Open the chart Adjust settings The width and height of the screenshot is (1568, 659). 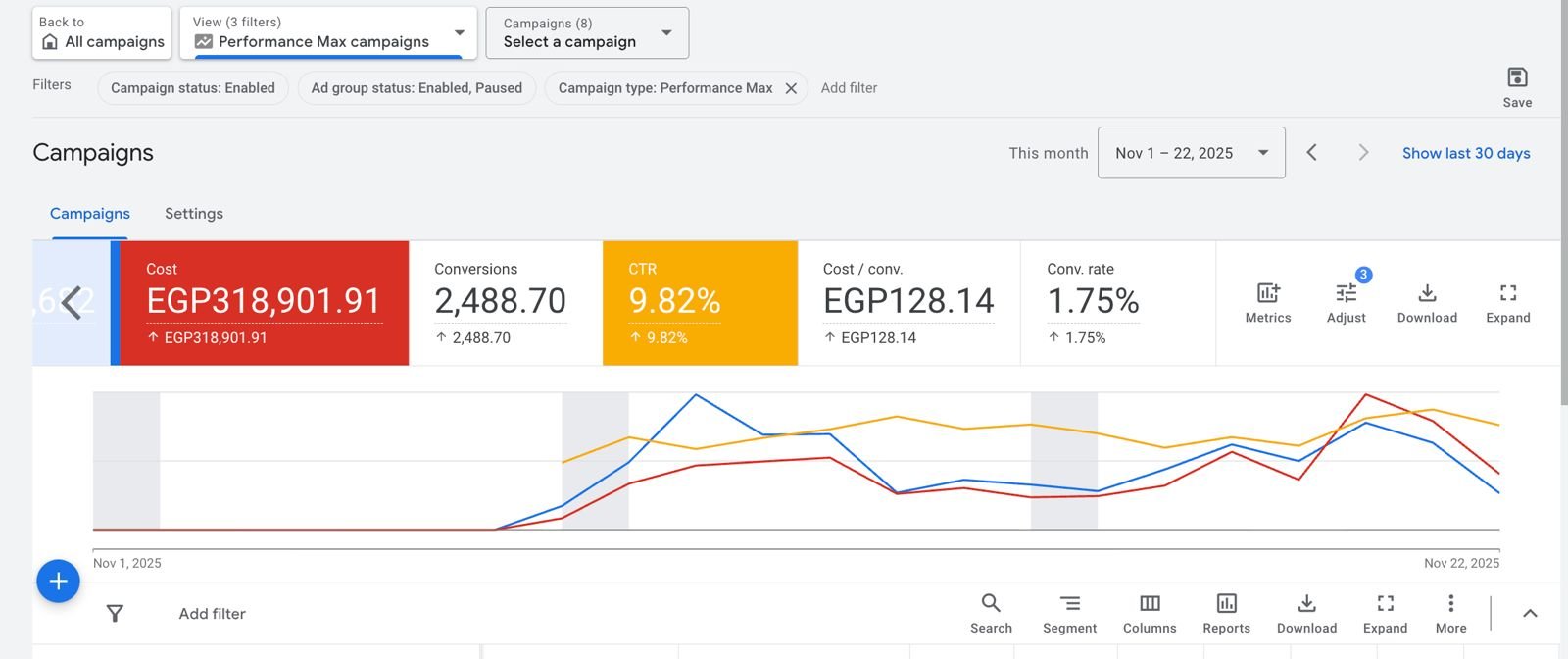[1346, 302]
